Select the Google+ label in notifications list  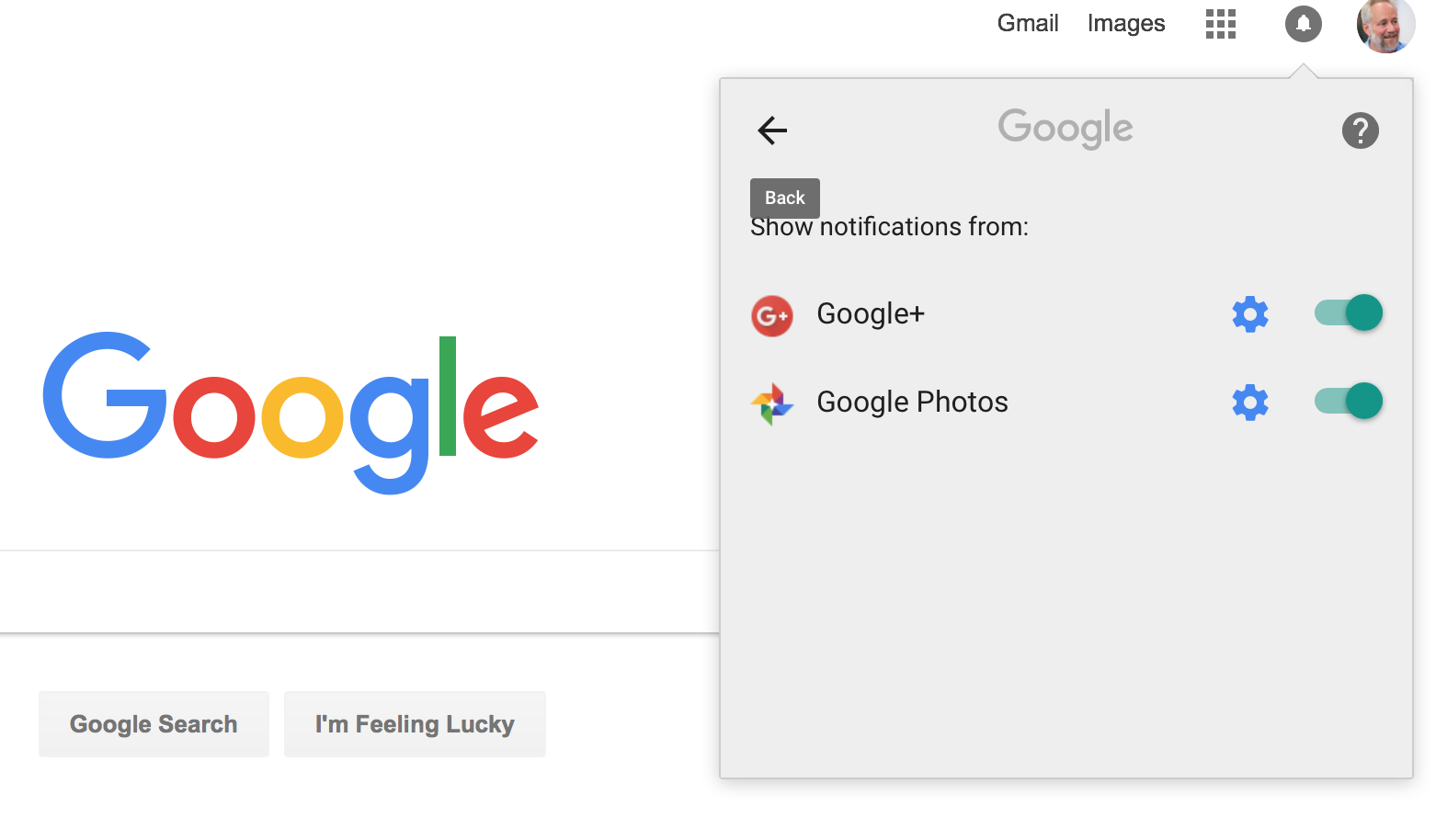point(871,314)
